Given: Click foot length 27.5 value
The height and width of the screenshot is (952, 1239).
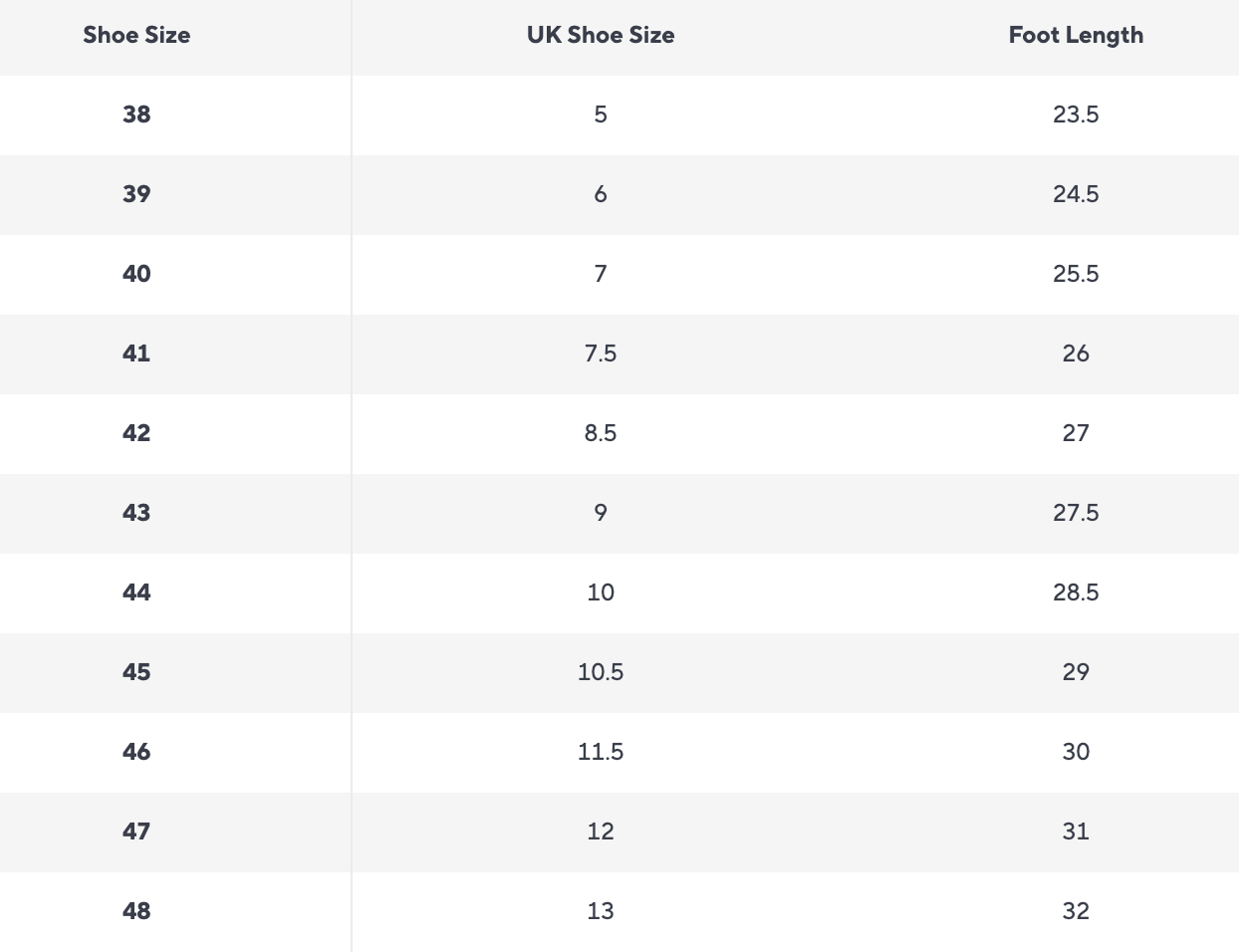Looking at the screenshot, I should [1076, 513].
